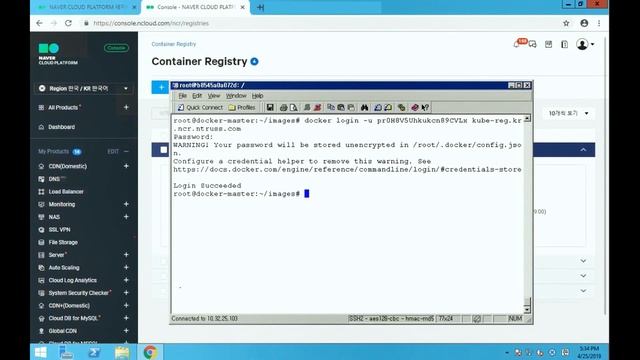
Task: Open File Storage in the sidebar
Action: [63, 242]
